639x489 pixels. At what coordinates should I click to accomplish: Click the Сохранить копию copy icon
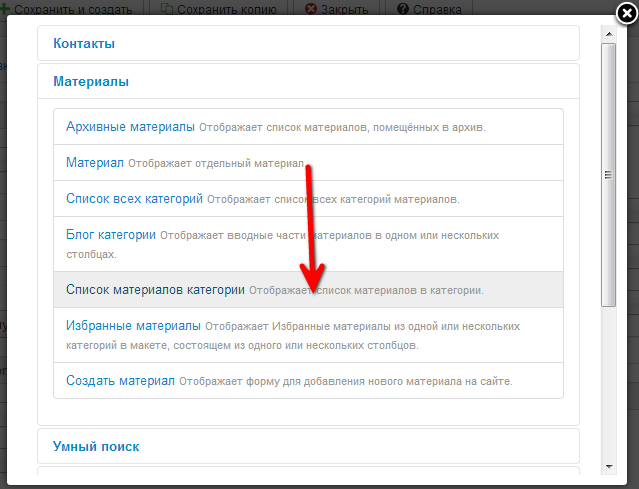[166, 10]
